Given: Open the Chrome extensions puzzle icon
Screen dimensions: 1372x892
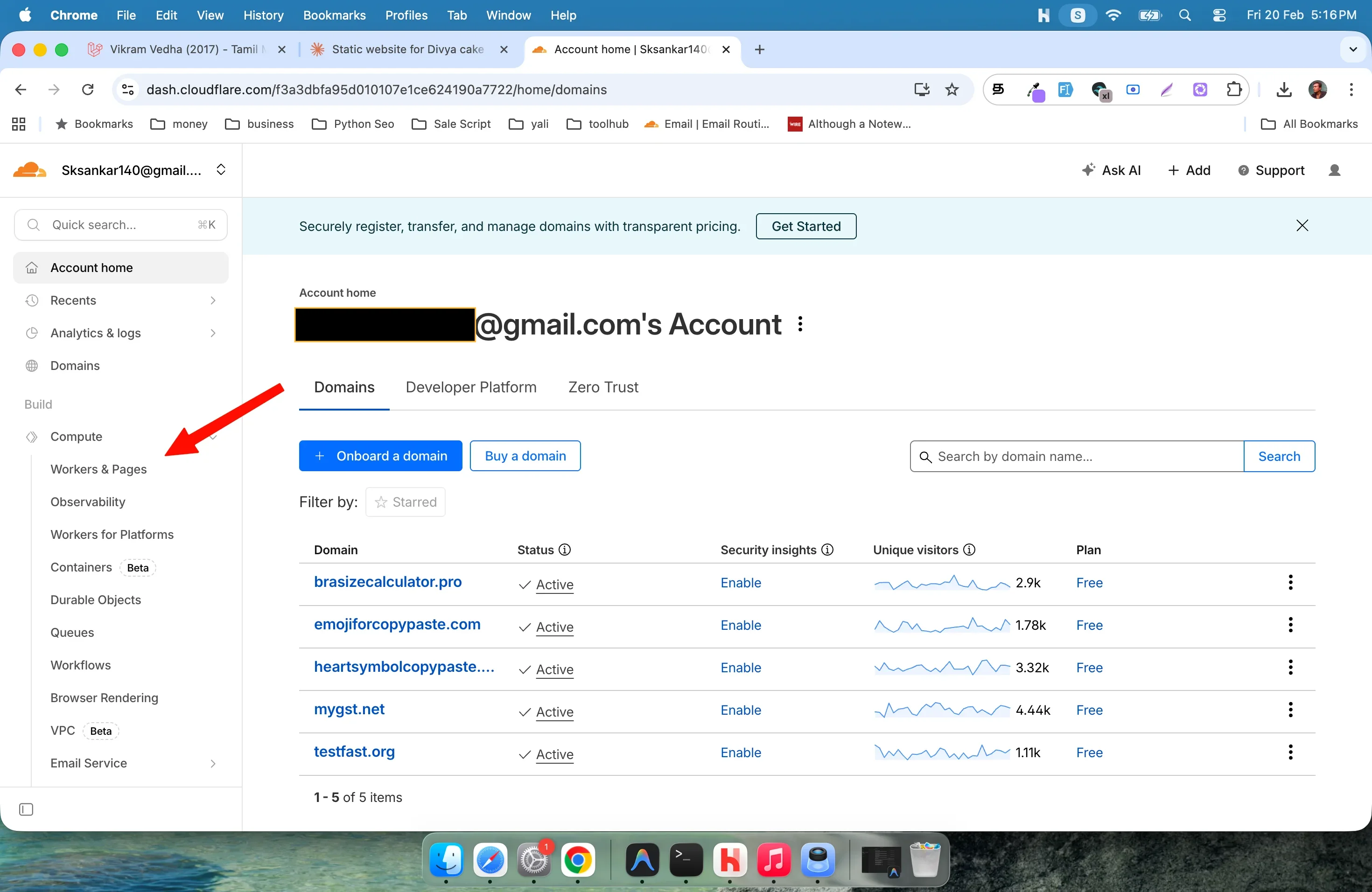Looking at the screenshot, I should 1234,89.
